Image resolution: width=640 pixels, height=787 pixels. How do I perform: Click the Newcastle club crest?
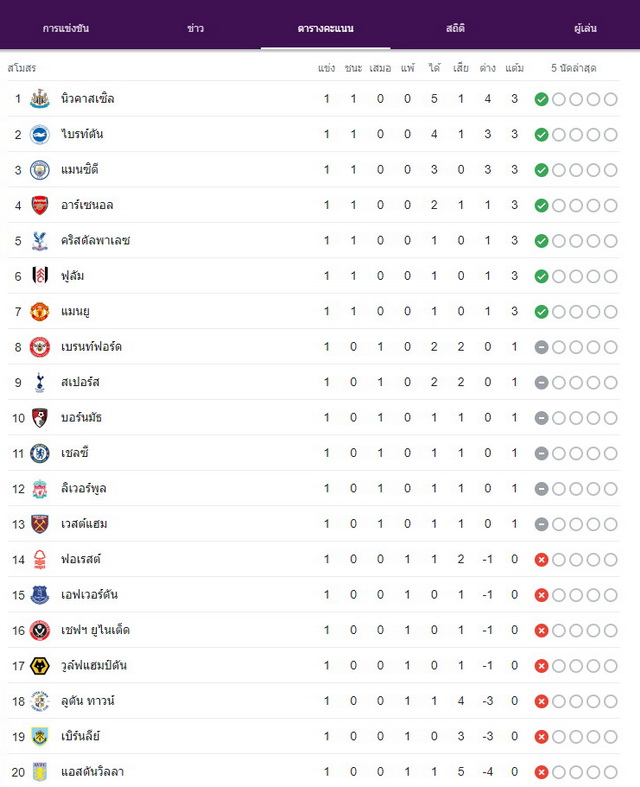[x=40, y=99]
